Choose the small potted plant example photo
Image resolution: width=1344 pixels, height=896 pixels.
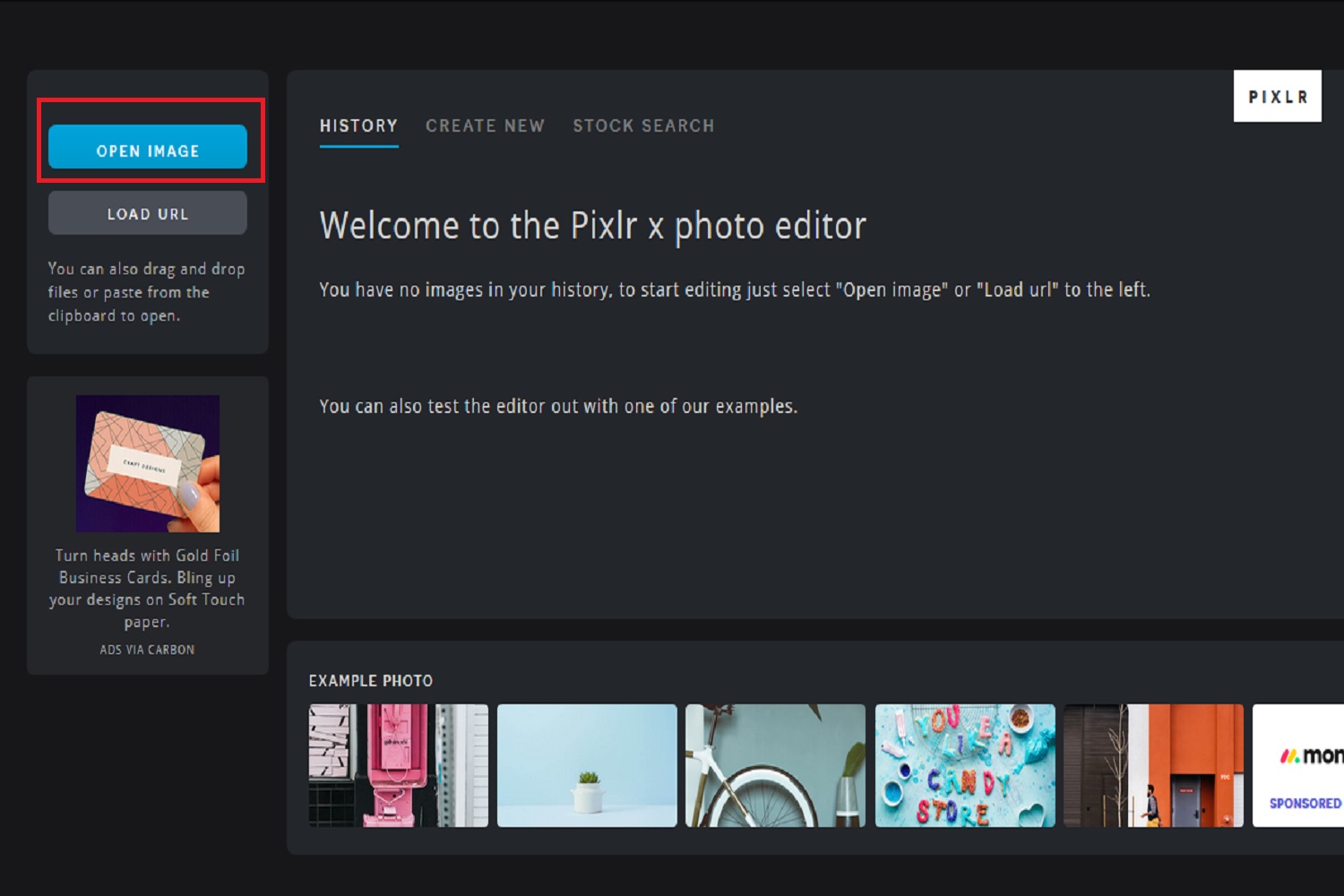pos(587,765)
